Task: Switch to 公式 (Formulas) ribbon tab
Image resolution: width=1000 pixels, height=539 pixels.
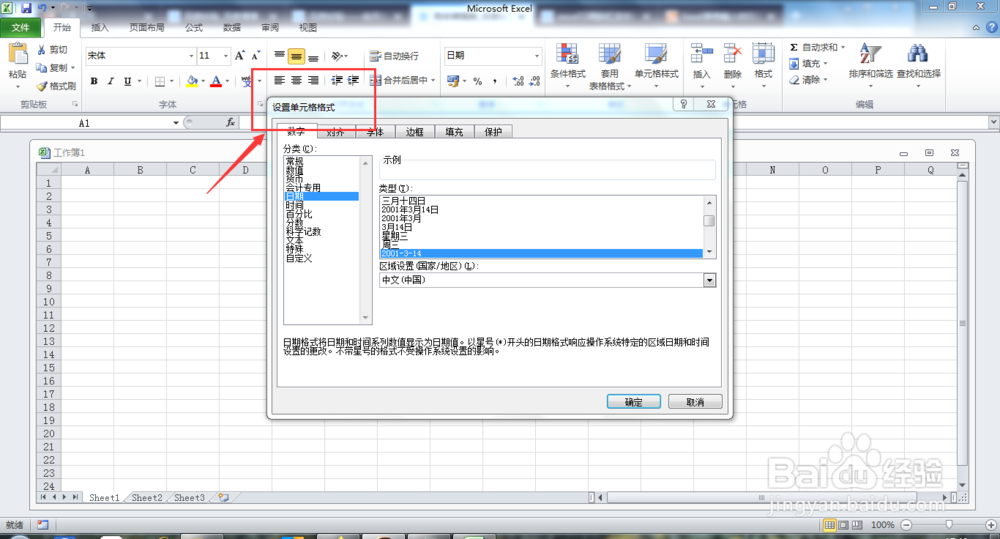Action: pyautogui.click(x=194, y=27)
